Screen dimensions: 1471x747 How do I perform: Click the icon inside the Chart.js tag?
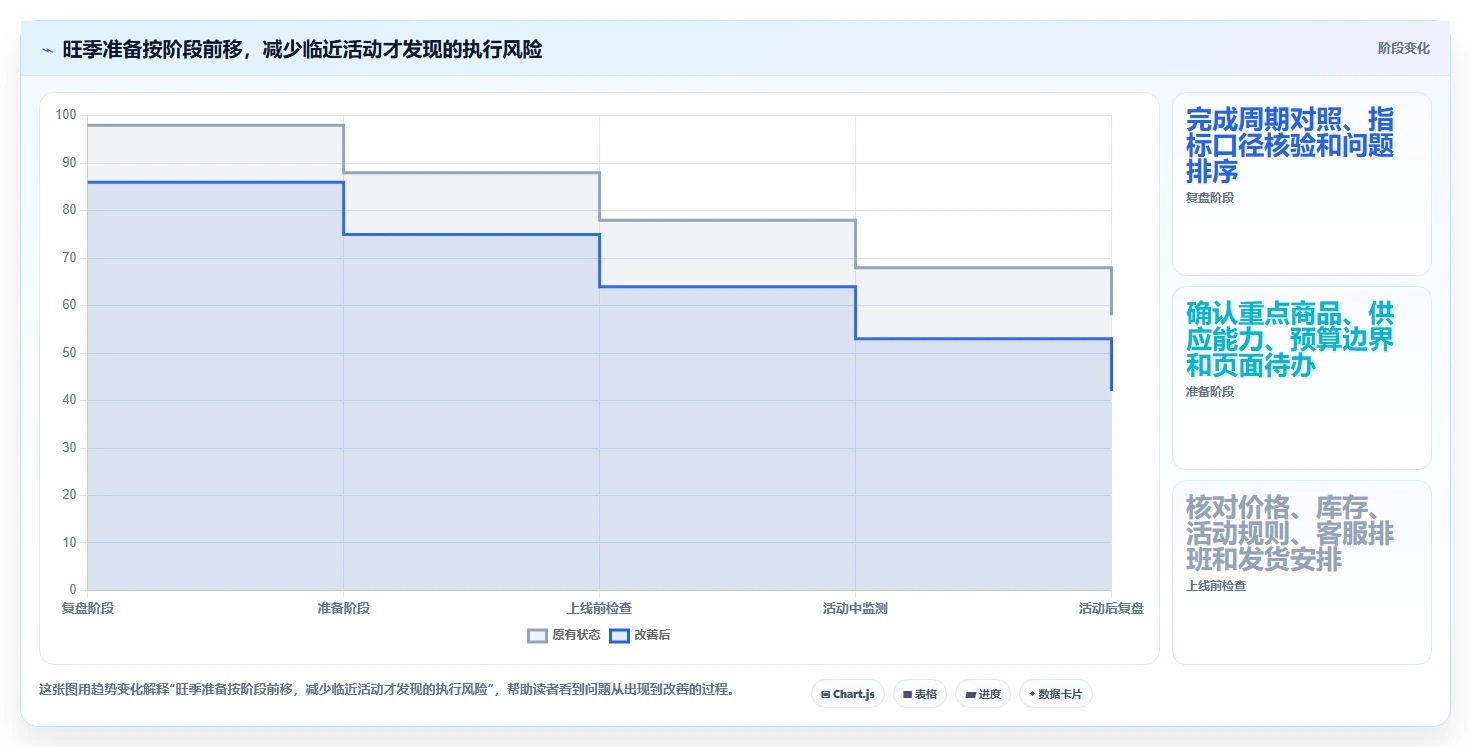[x=825, y=694]
